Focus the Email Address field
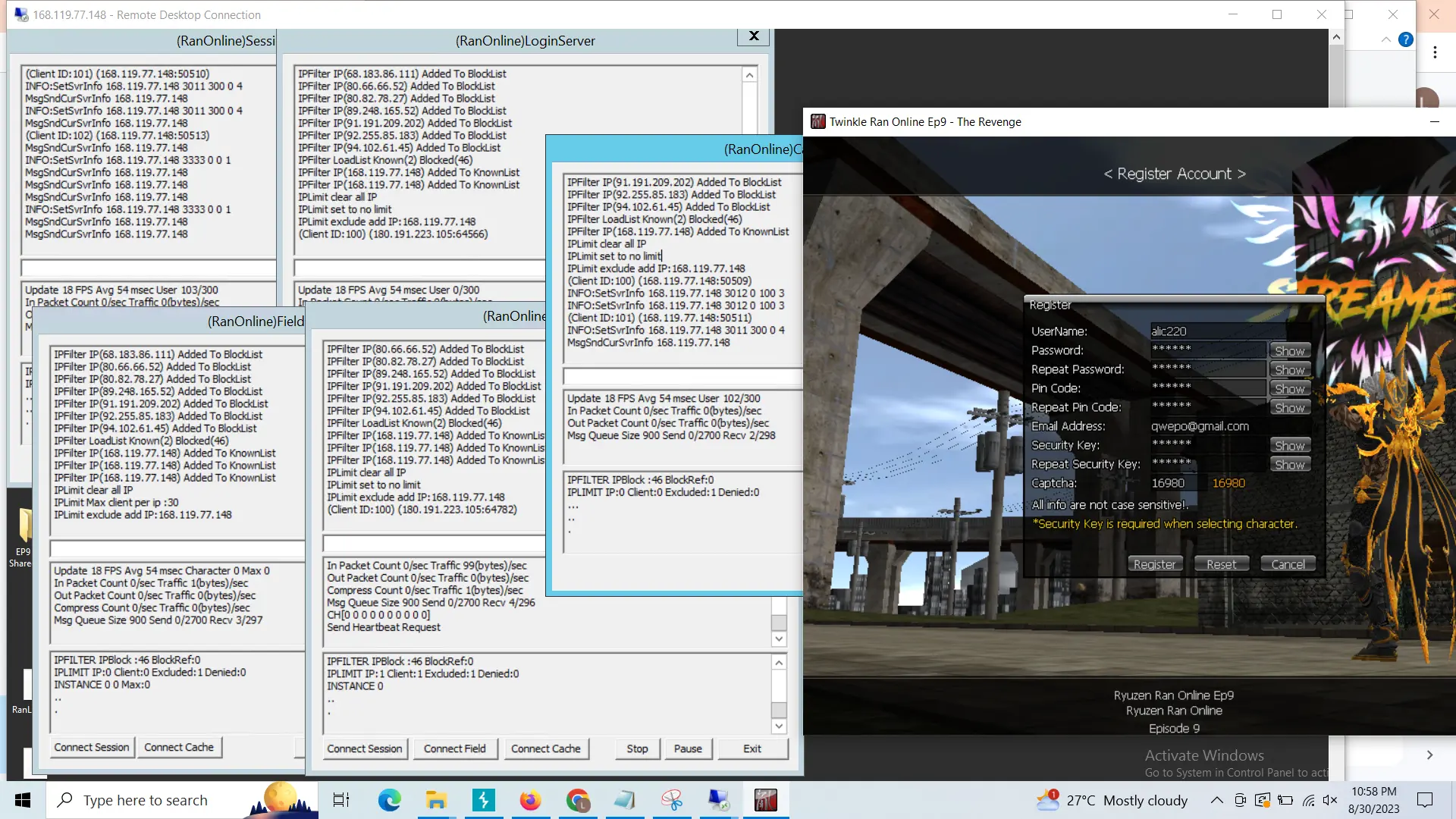This screenshot has width=1456, height=819. point(1228,425)
